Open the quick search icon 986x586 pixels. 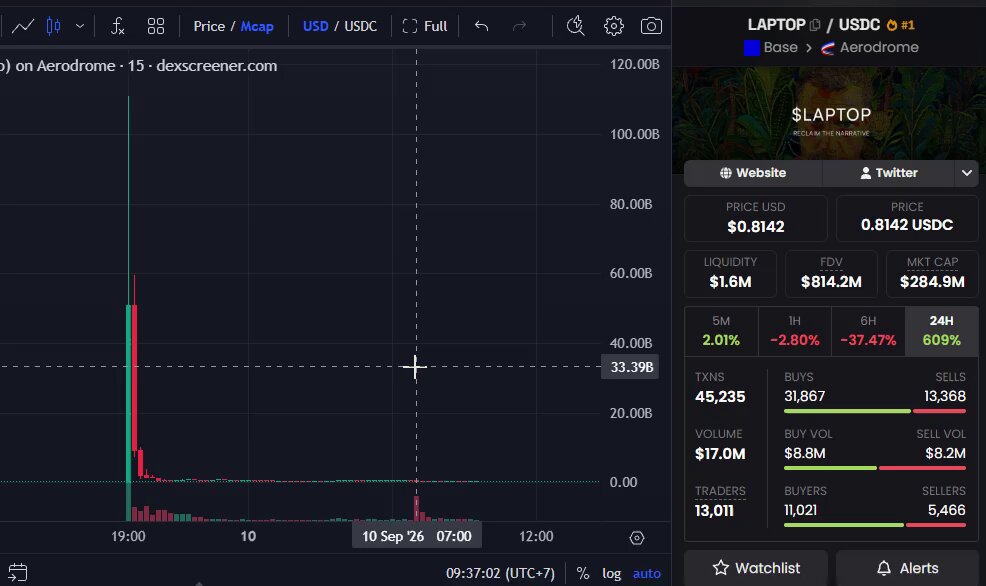pyautogui.click(x=575, y=26)
